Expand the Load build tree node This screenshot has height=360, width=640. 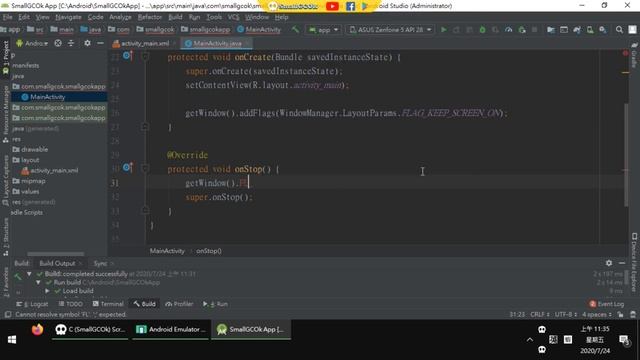pyautogui.click(x=47, y=291)
